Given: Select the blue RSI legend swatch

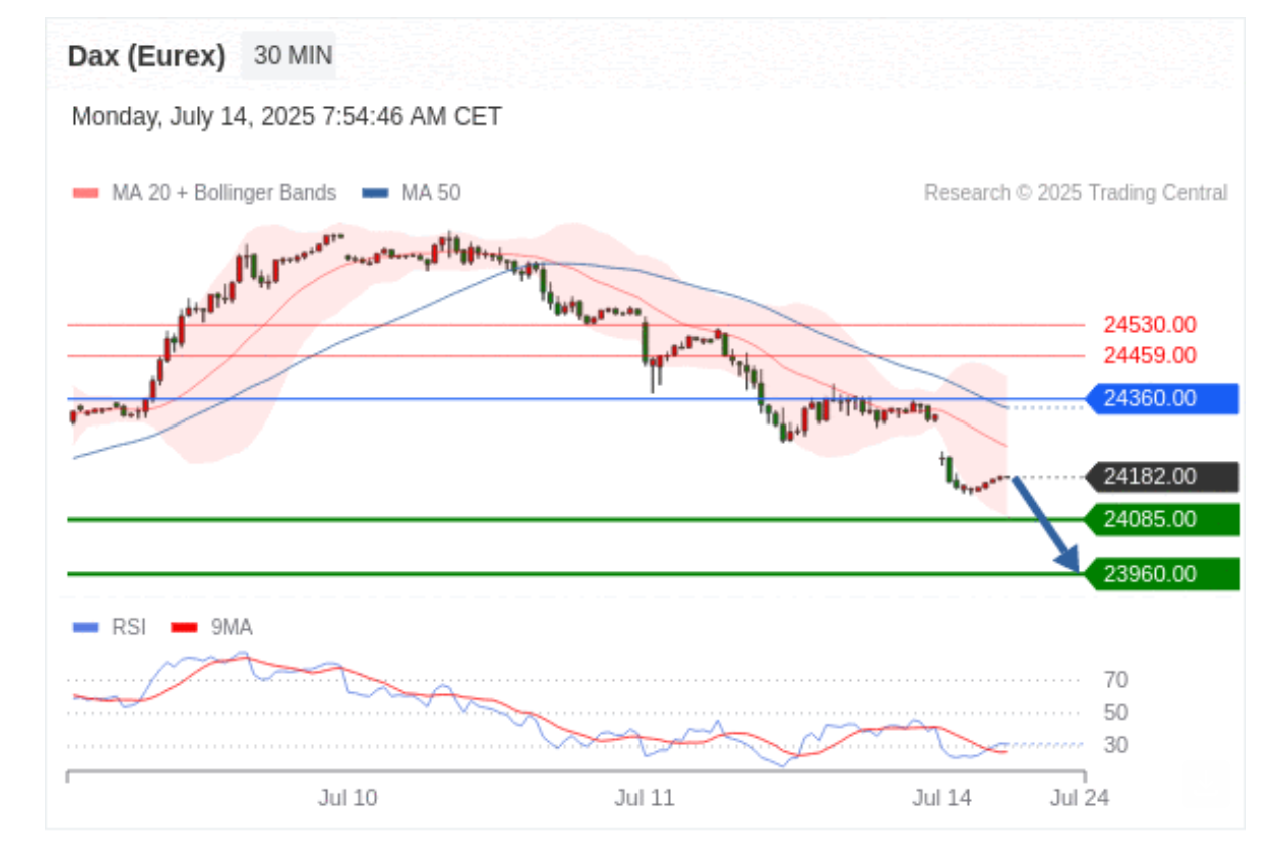Looking at the screenshot, I should click(86, 628).
